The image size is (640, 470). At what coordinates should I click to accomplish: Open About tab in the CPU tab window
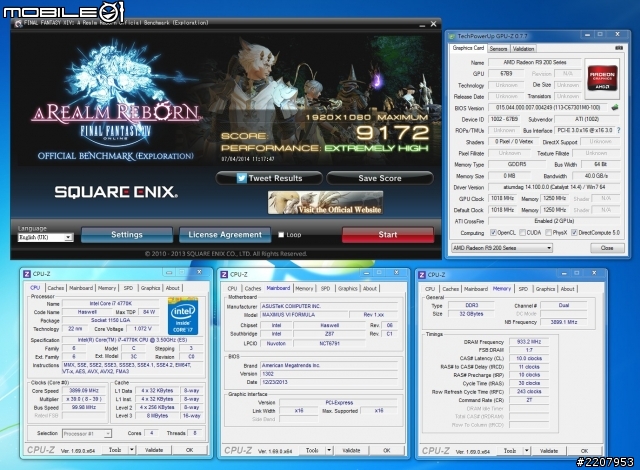pyautogui.click(x=172, y=288)
